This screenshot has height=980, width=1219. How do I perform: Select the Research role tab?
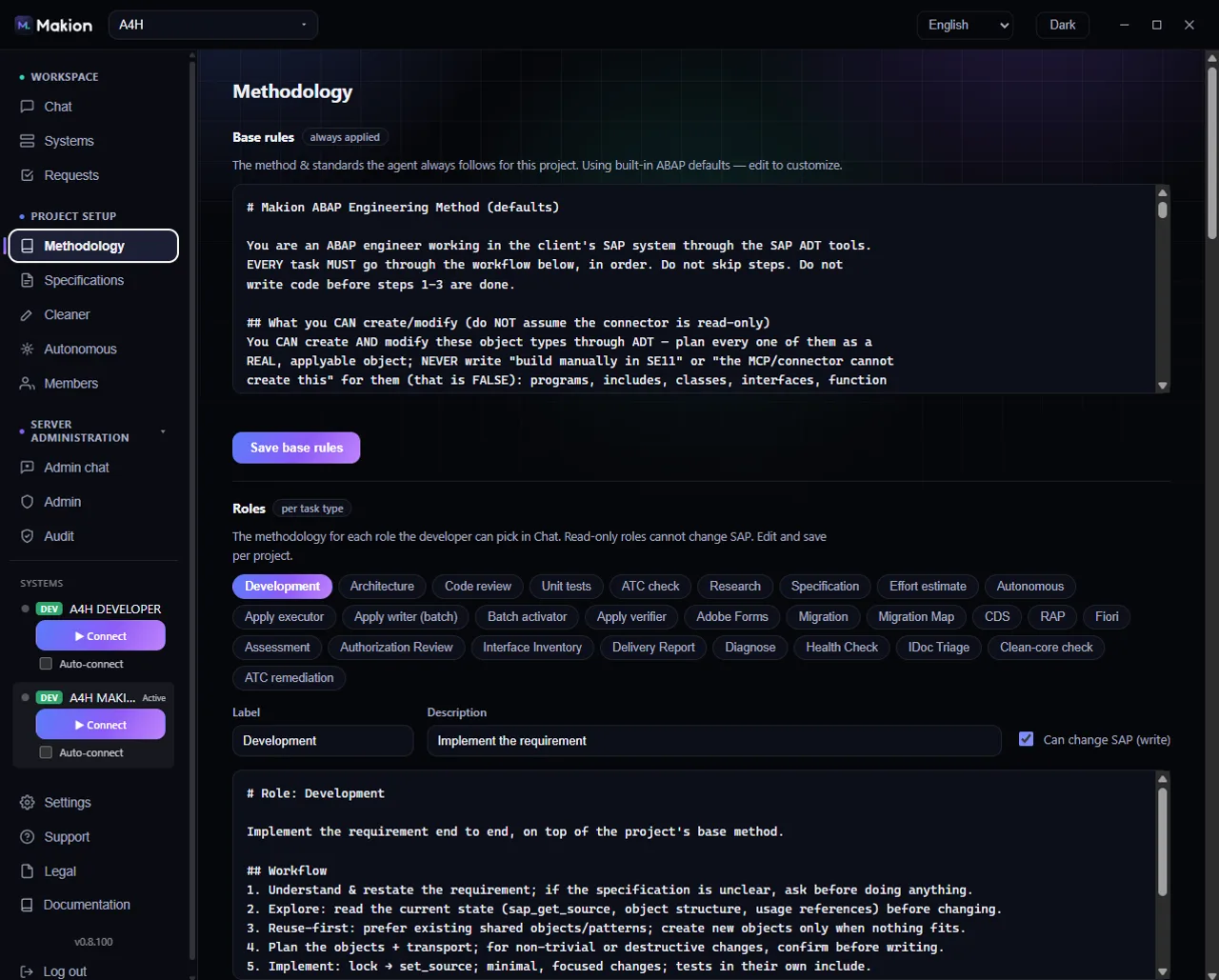click(735, 587)
